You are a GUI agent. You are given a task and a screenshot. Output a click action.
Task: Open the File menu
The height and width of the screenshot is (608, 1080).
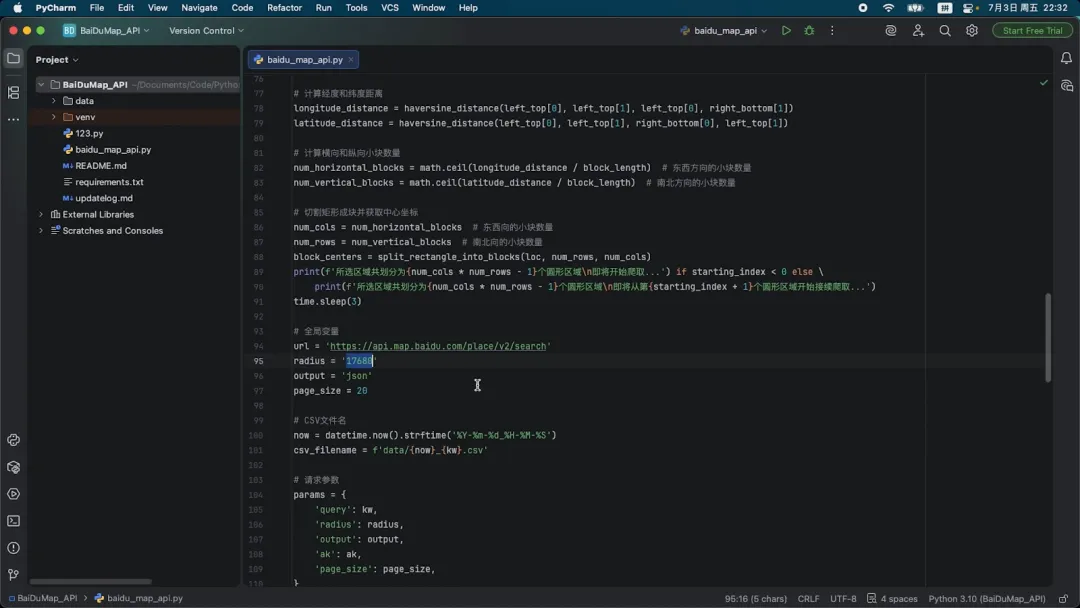tap(96, 8)
